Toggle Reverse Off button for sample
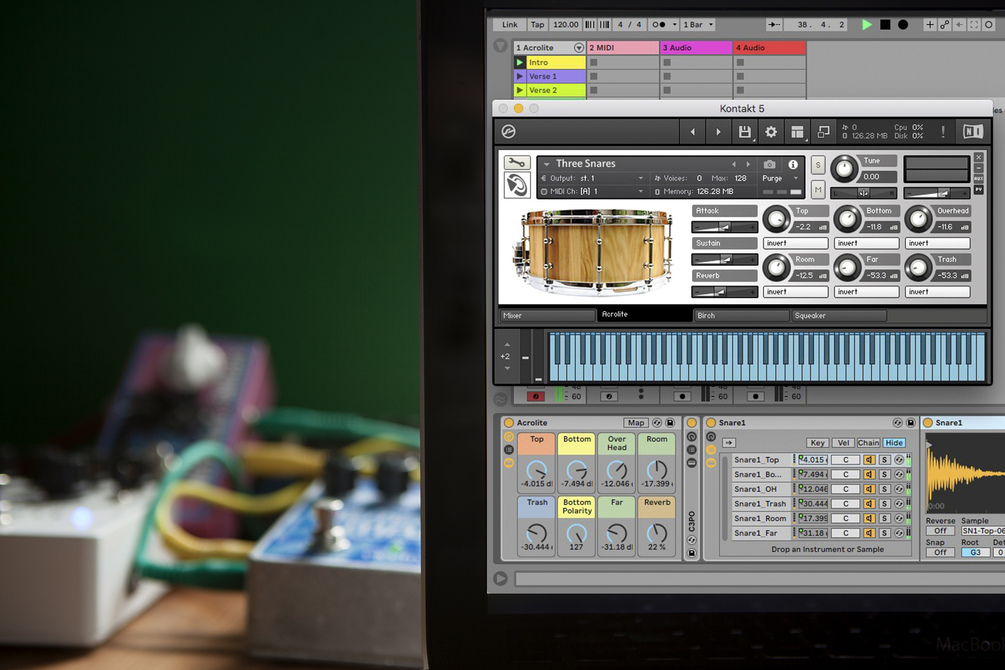Screen dimensions: 1005x670 (941, 531)
